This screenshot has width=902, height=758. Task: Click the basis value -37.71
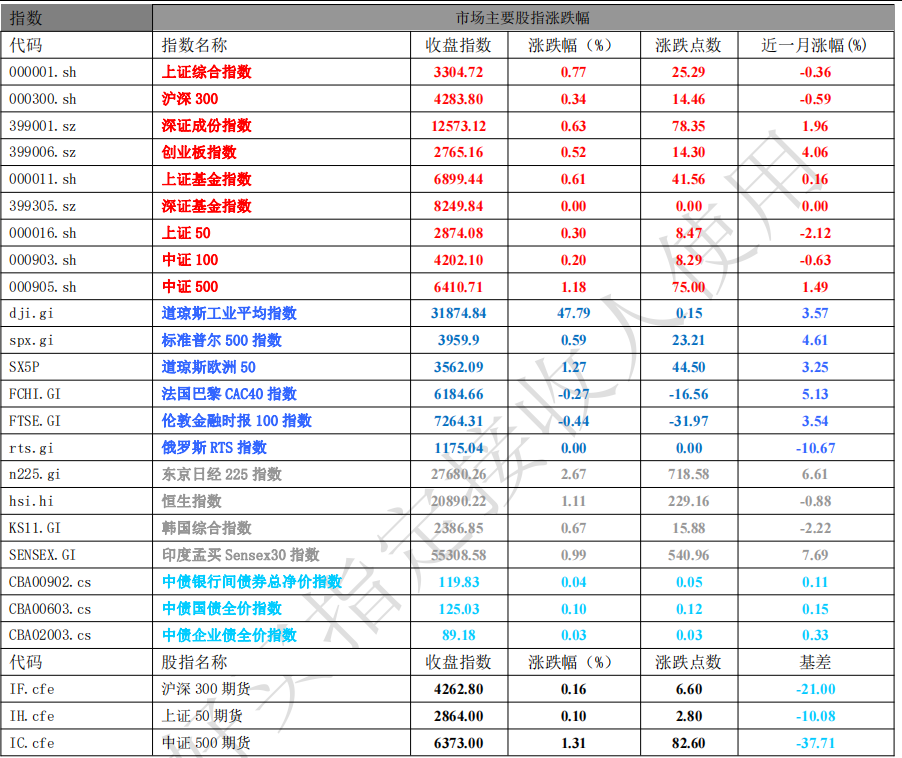pyautogui.click(x=814, y=743)
